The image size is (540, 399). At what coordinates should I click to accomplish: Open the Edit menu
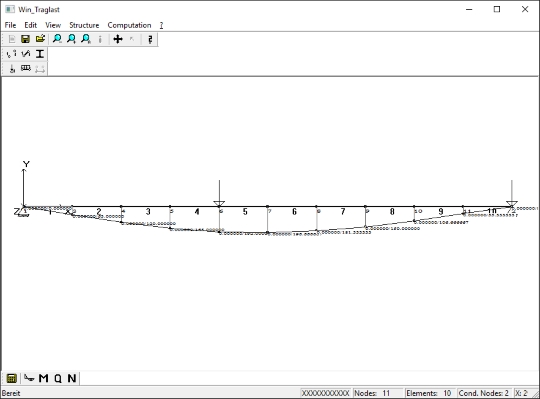(x=30, y=25)
